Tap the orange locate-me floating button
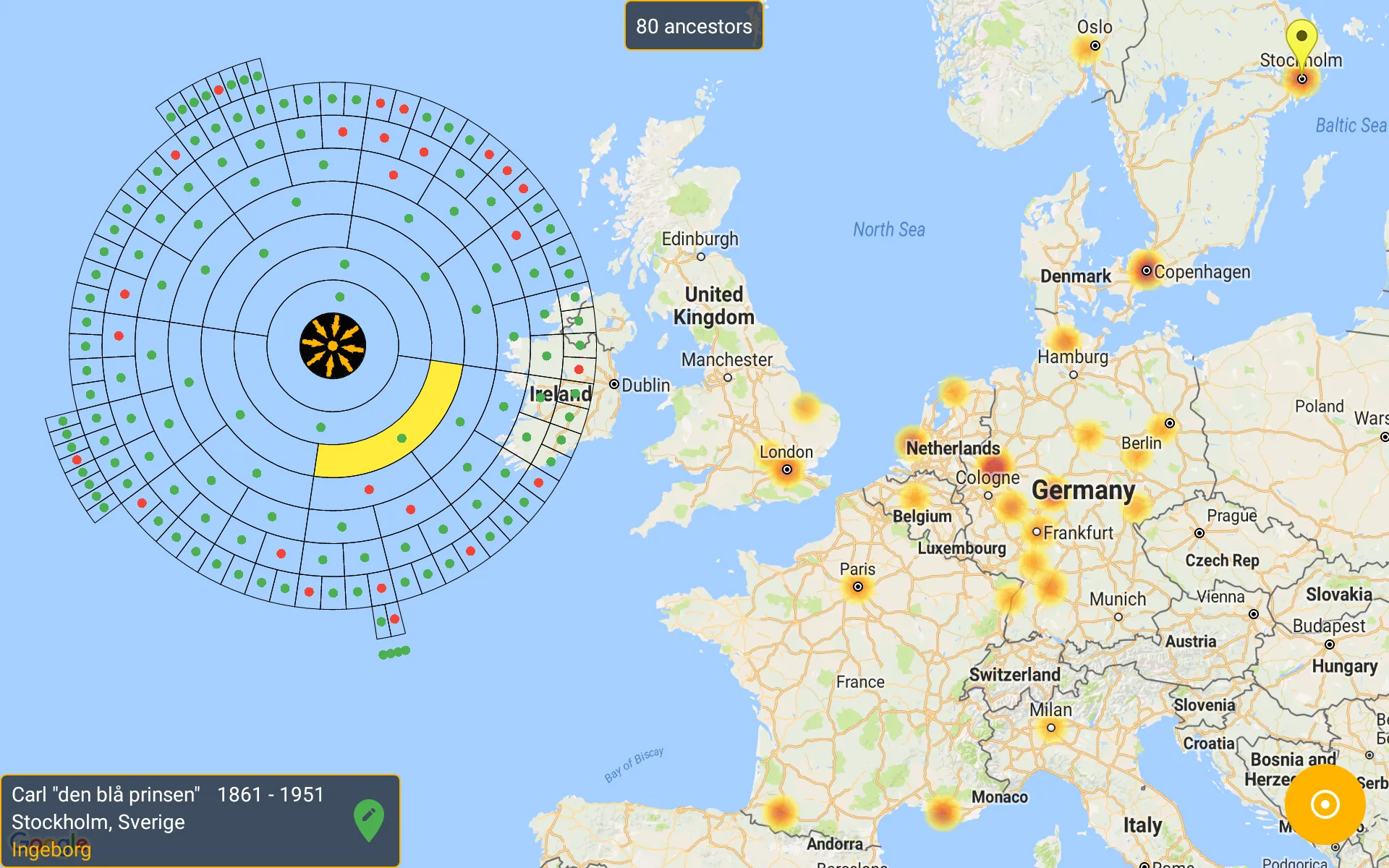Viewport: 1389px width, 868px height. point(1325,804)
